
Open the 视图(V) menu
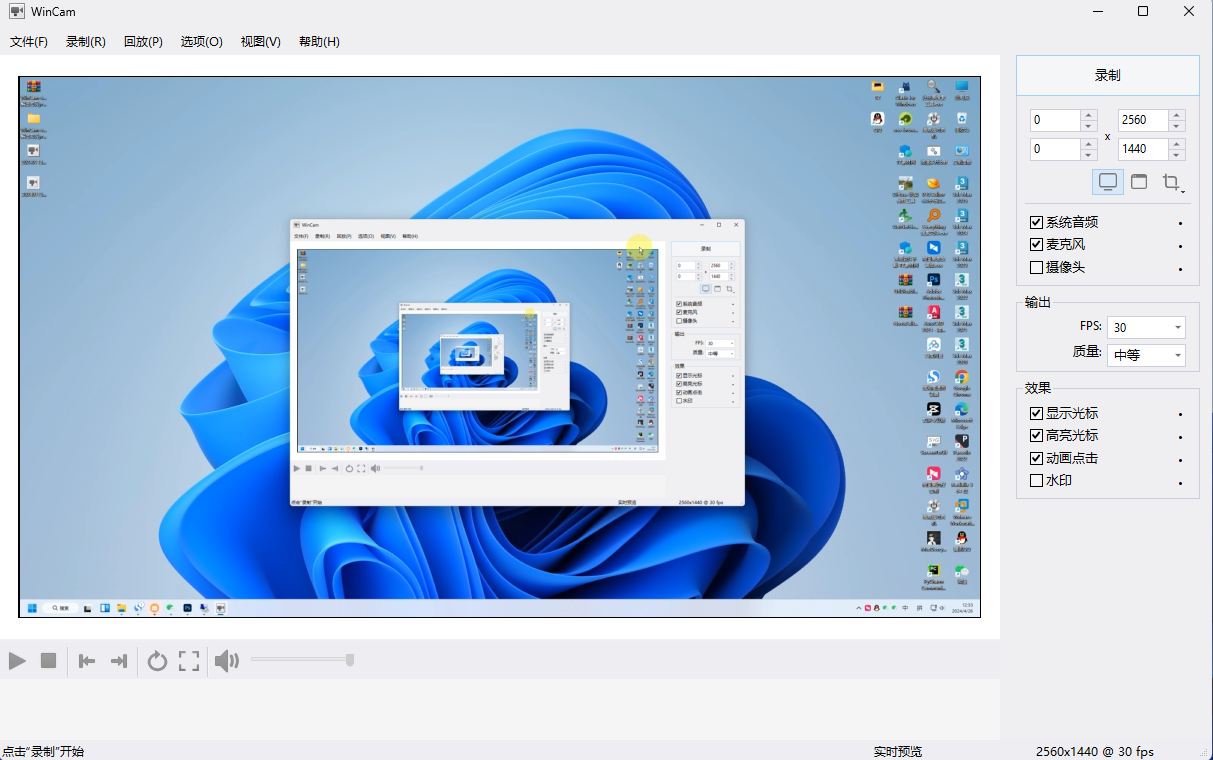click(x=261, y=42)
